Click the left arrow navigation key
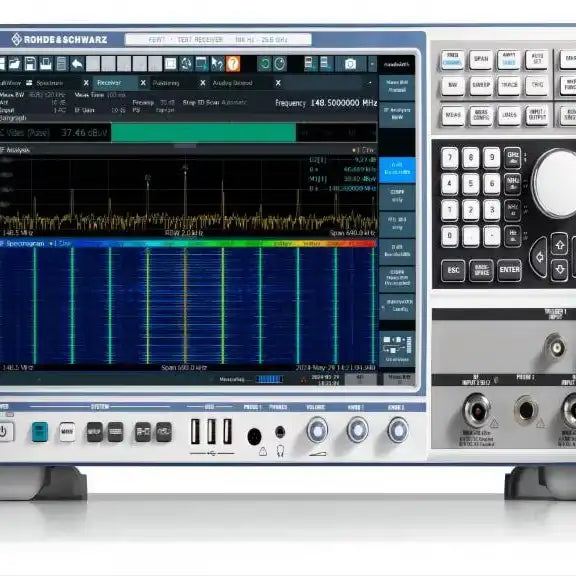Viewport: 576px width, 576px height. click(x=539, y=257)
